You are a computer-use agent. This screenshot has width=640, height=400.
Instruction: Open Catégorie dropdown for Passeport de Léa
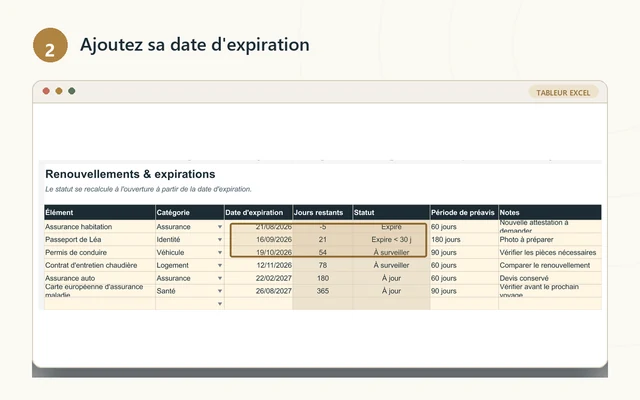coord(220,240)
